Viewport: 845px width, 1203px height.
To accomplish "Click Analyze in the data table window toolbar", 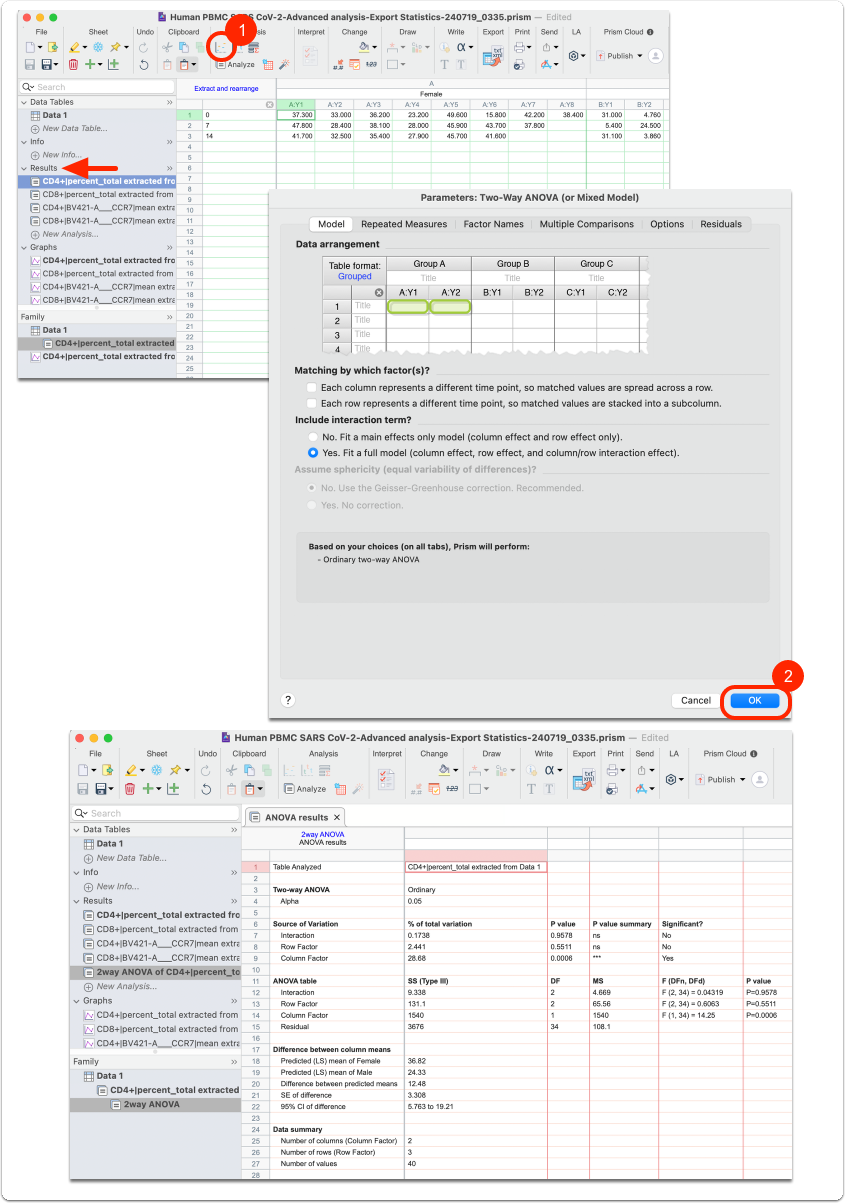I will [235, 64].
